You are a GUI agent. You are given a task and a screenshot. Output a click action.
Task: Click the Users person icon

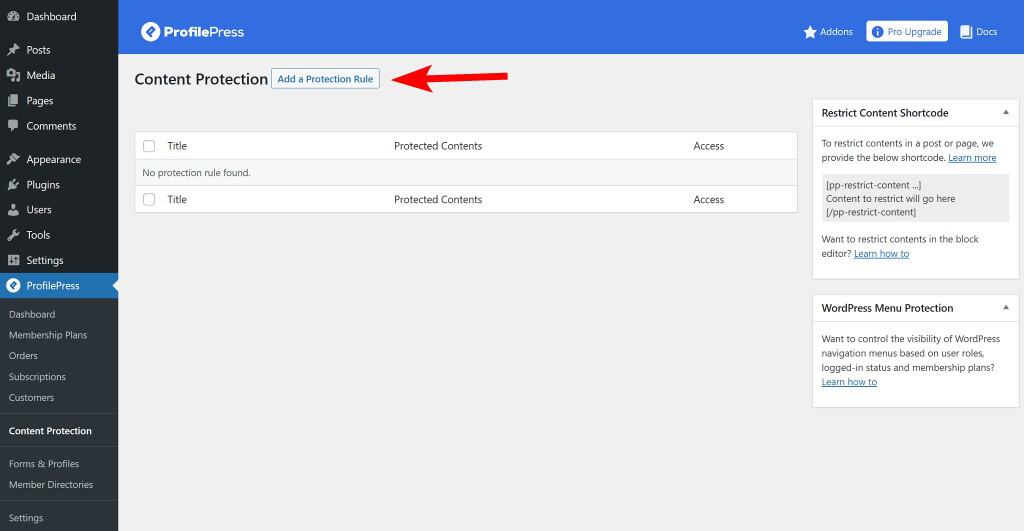click(13, 210)
